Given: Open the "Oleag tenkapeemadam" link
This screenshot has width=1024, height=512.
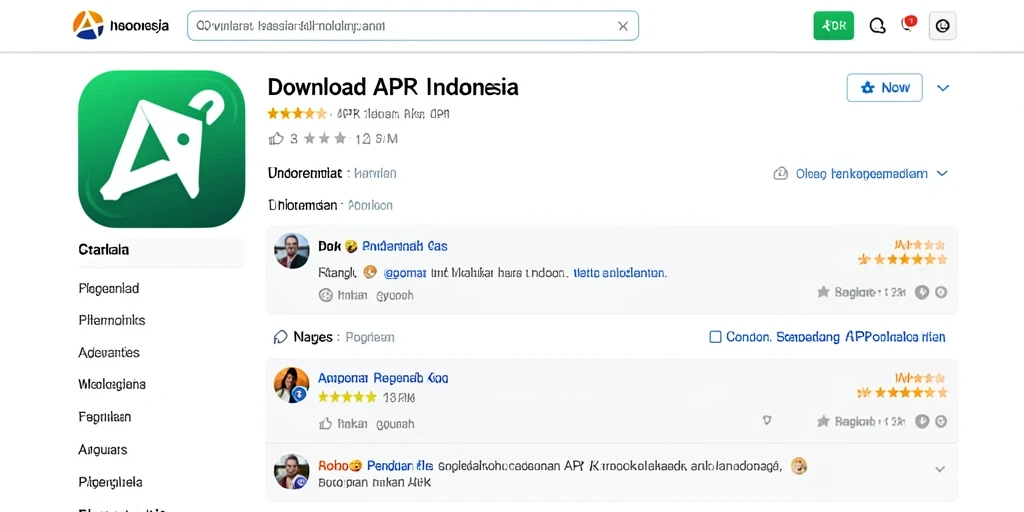Looking at the screenshot, I should pyautogui.click(x=861, y=174).
